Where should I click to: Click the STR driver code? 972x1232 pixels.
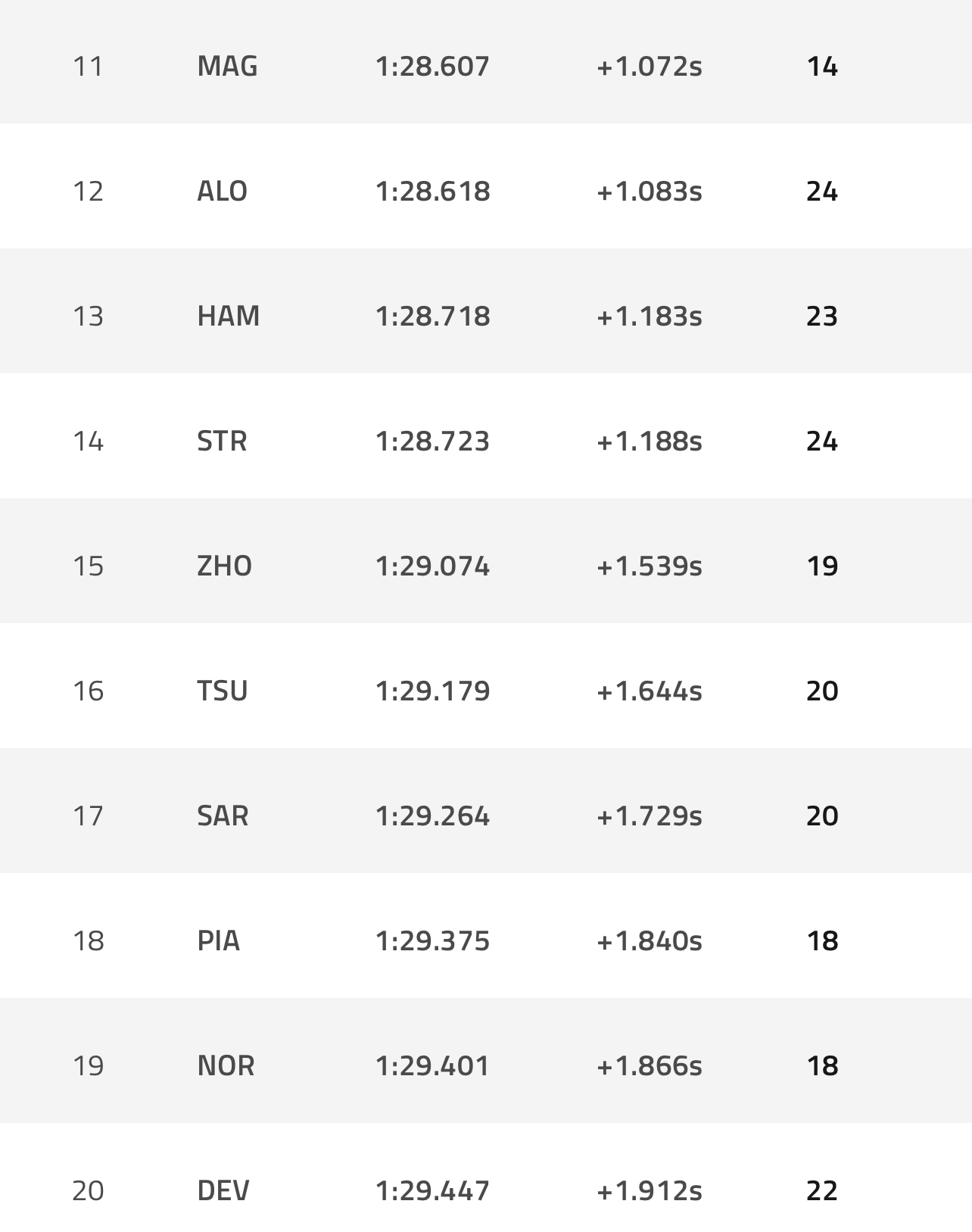point(222,441)
